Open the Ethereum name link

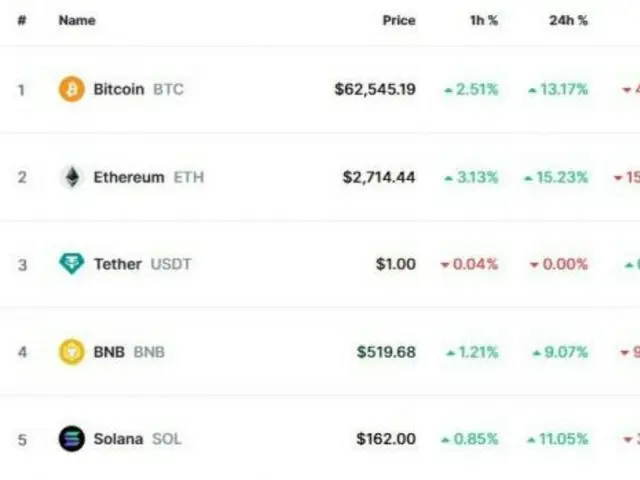point(129,177)
